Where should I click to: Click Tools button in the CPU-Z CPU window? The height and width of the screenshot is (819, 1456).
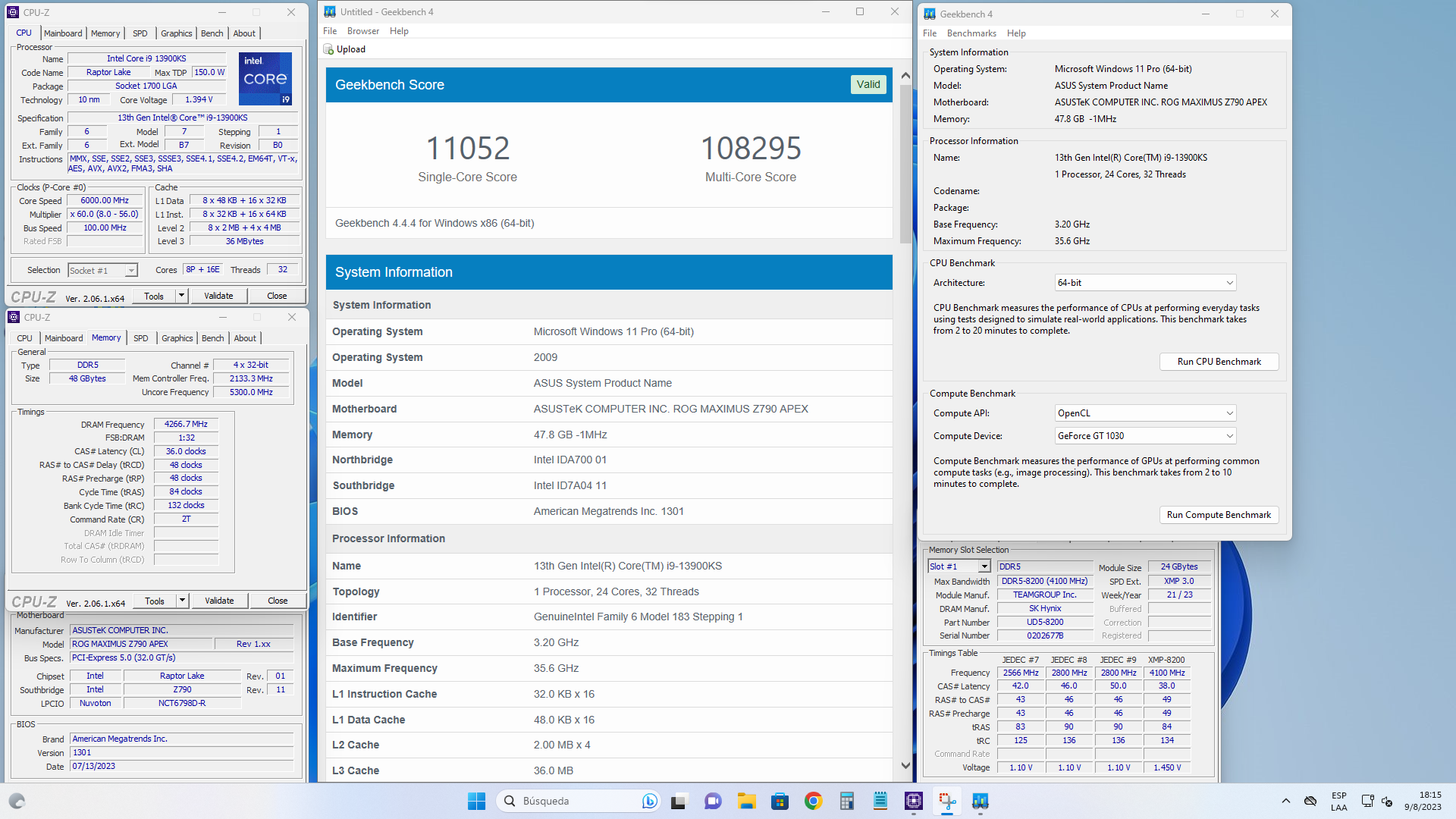pyautogui.click(x=154, y=296)
